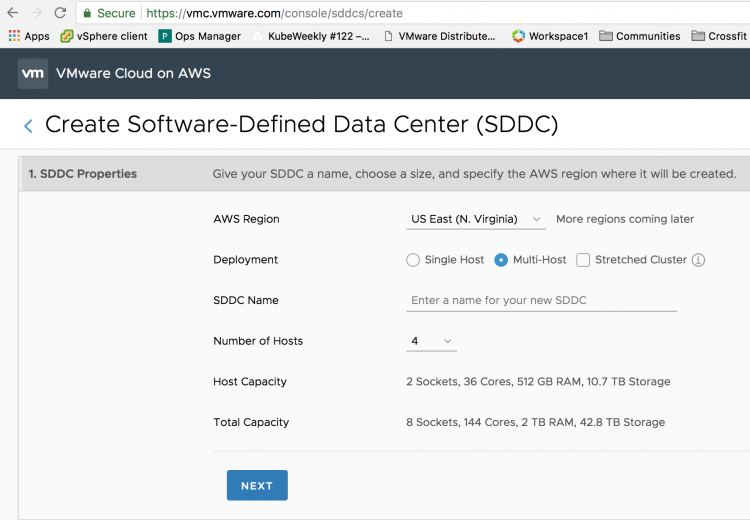The image size is (750, 520).
Task: Click the NEXT button
Action: coord(257,485)
